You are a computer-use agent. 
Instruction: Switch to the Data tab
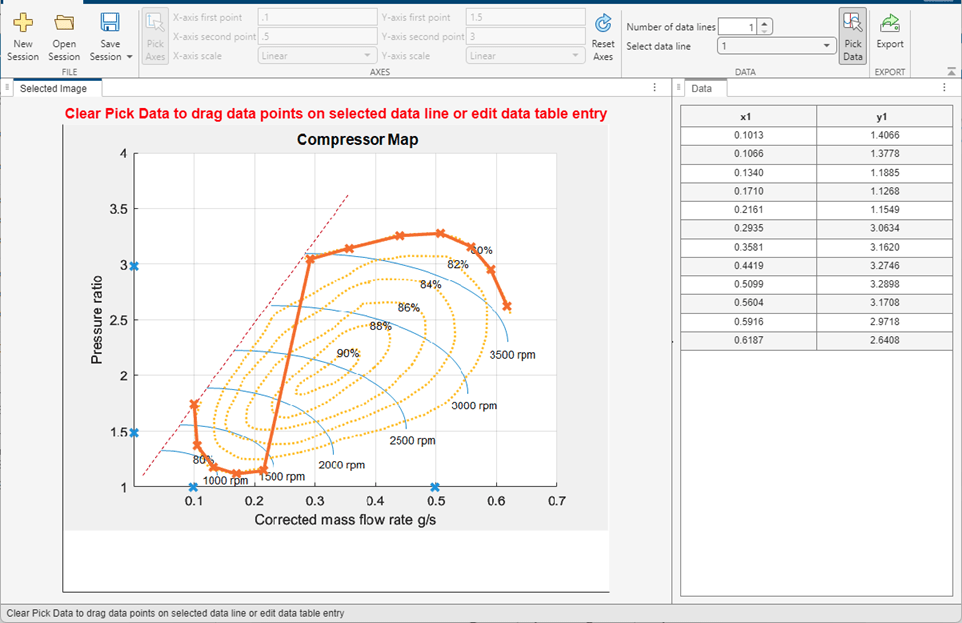tap(702, 88)
